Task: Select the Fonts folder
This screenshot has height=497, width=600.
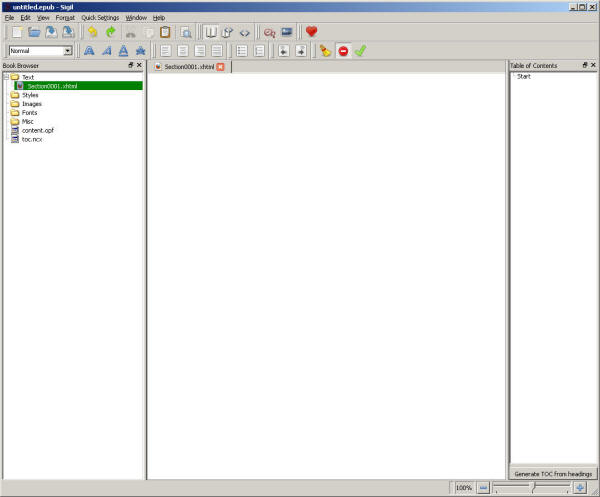Action: 29,112
